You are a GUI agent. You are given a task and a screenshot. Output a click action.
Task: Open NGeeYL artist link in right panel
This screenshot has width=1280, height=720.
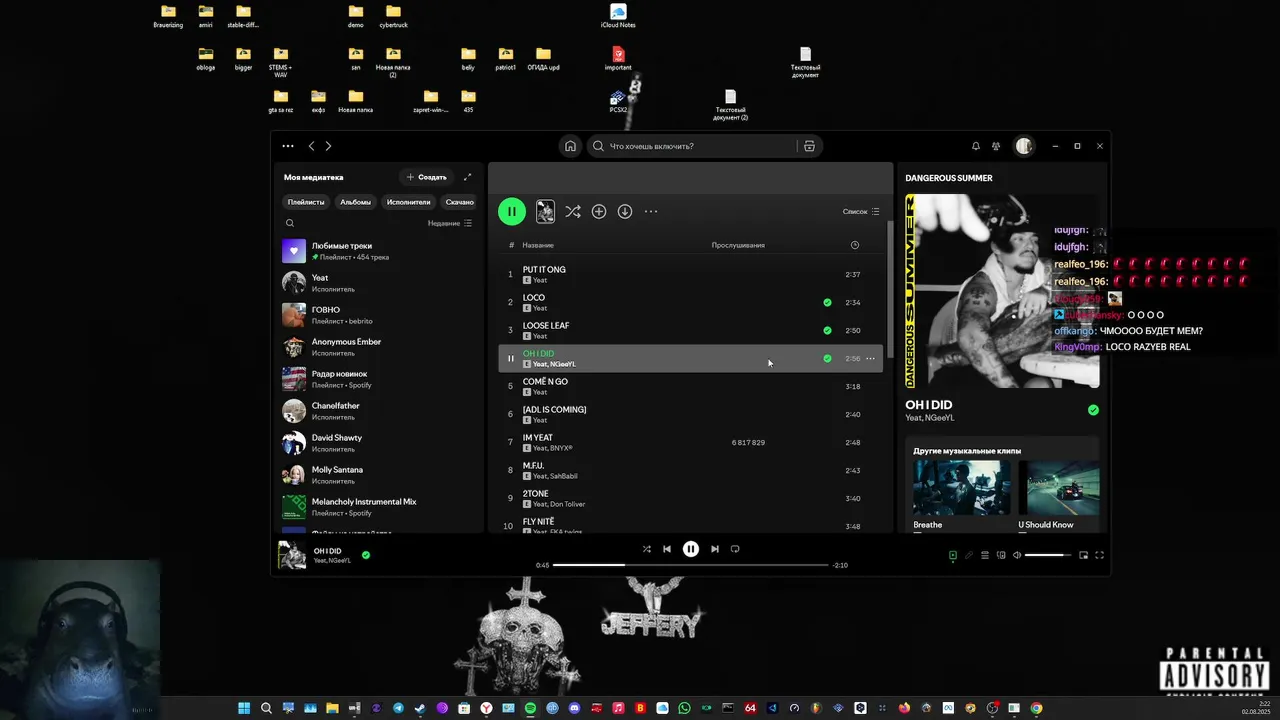pos(941,418)
